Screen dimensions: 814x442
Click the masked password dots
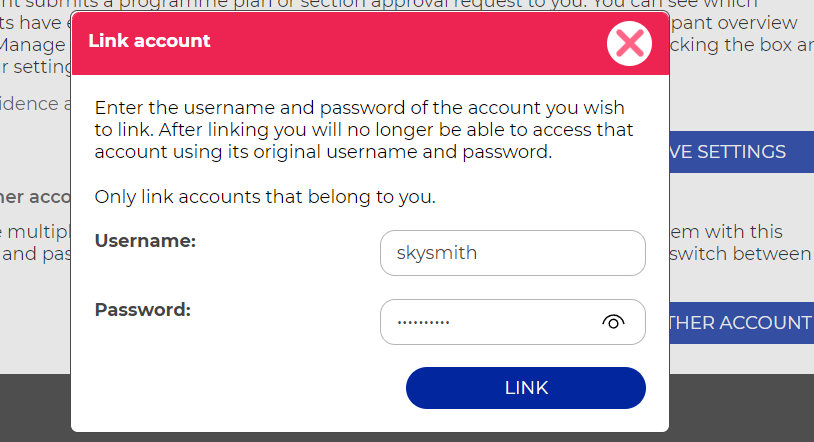(x=423, y=323)
